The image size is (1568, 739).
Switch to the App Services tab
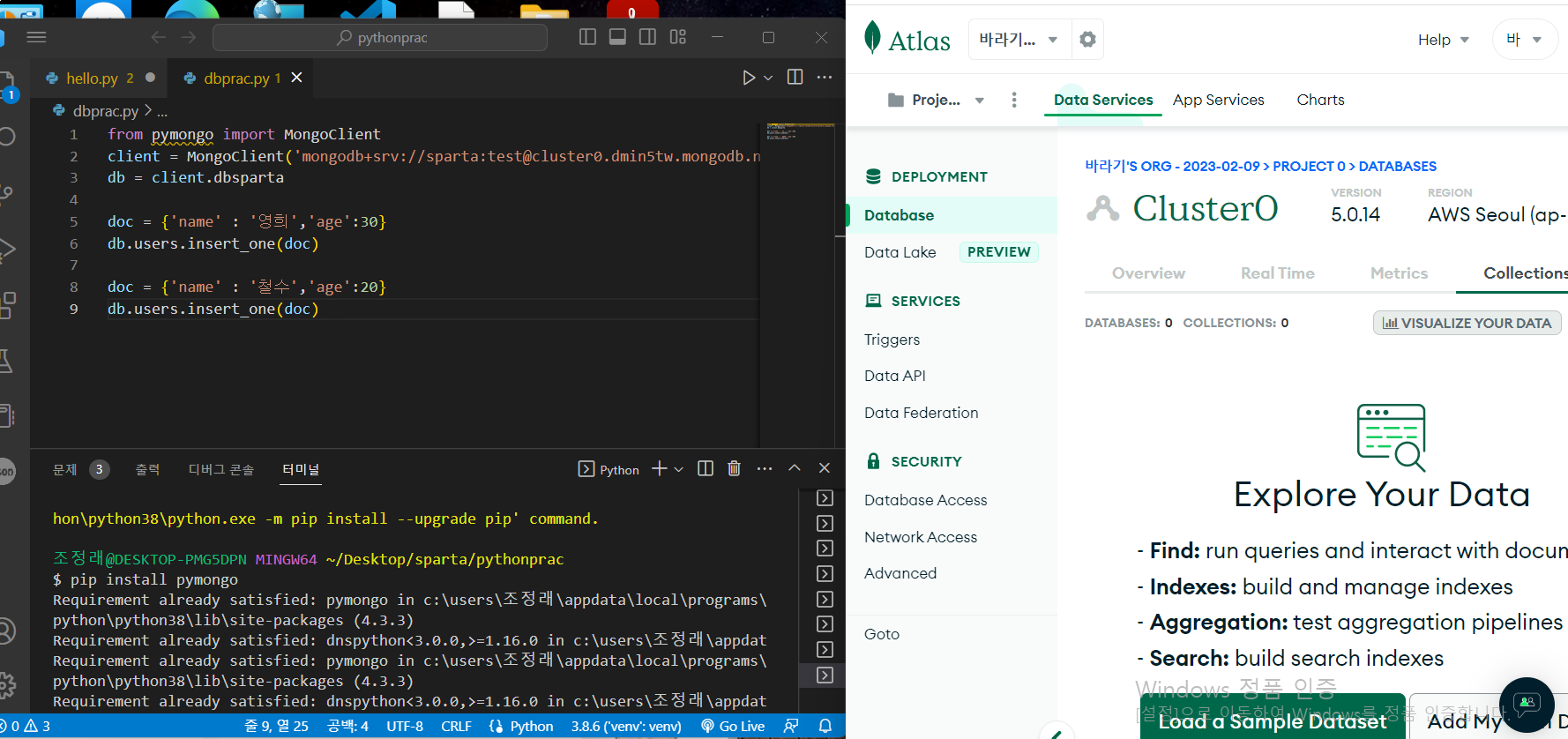click(x=1219, y=101)
